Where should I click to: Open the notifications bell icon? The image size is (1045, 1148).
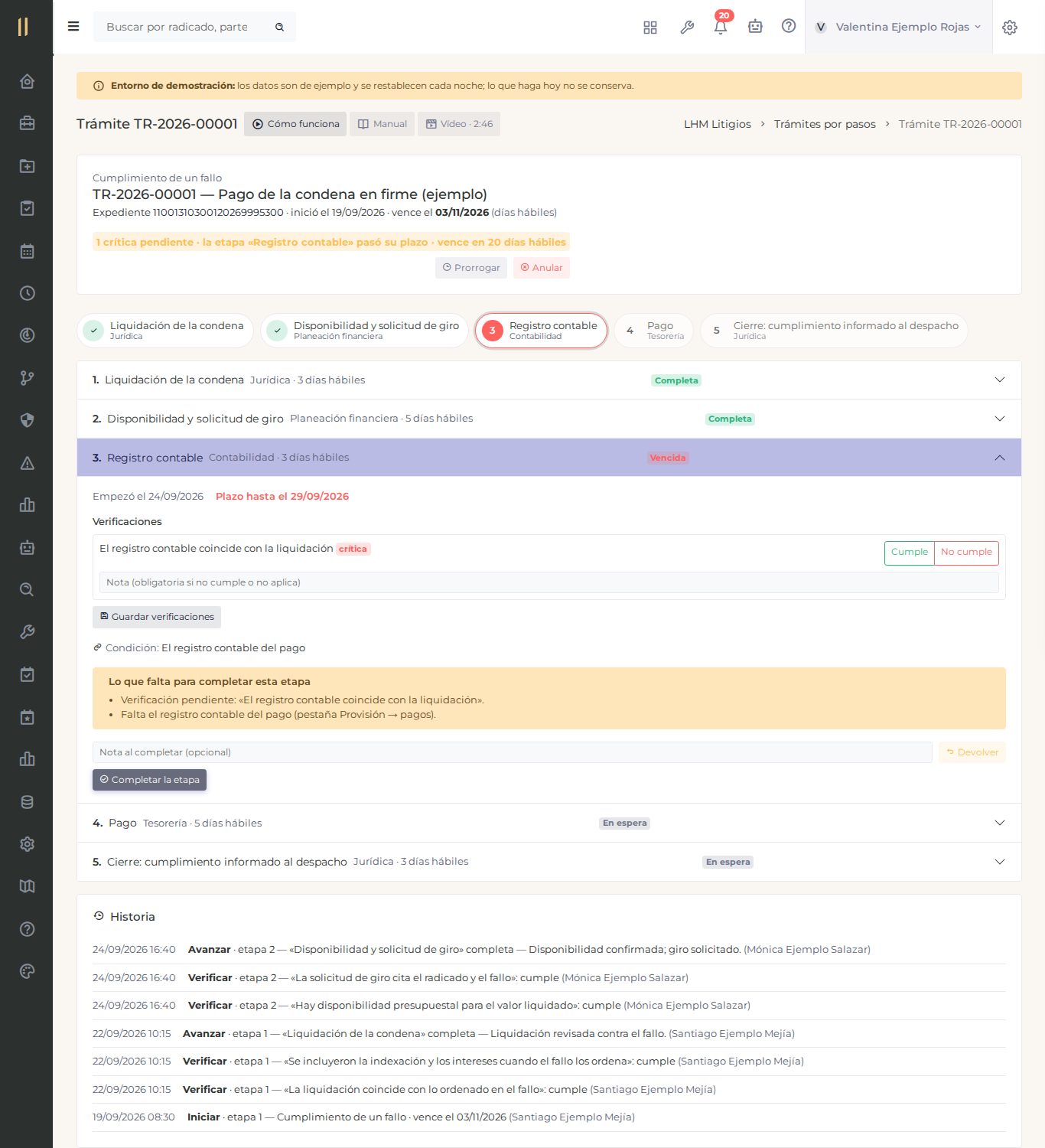click(720, 27)
